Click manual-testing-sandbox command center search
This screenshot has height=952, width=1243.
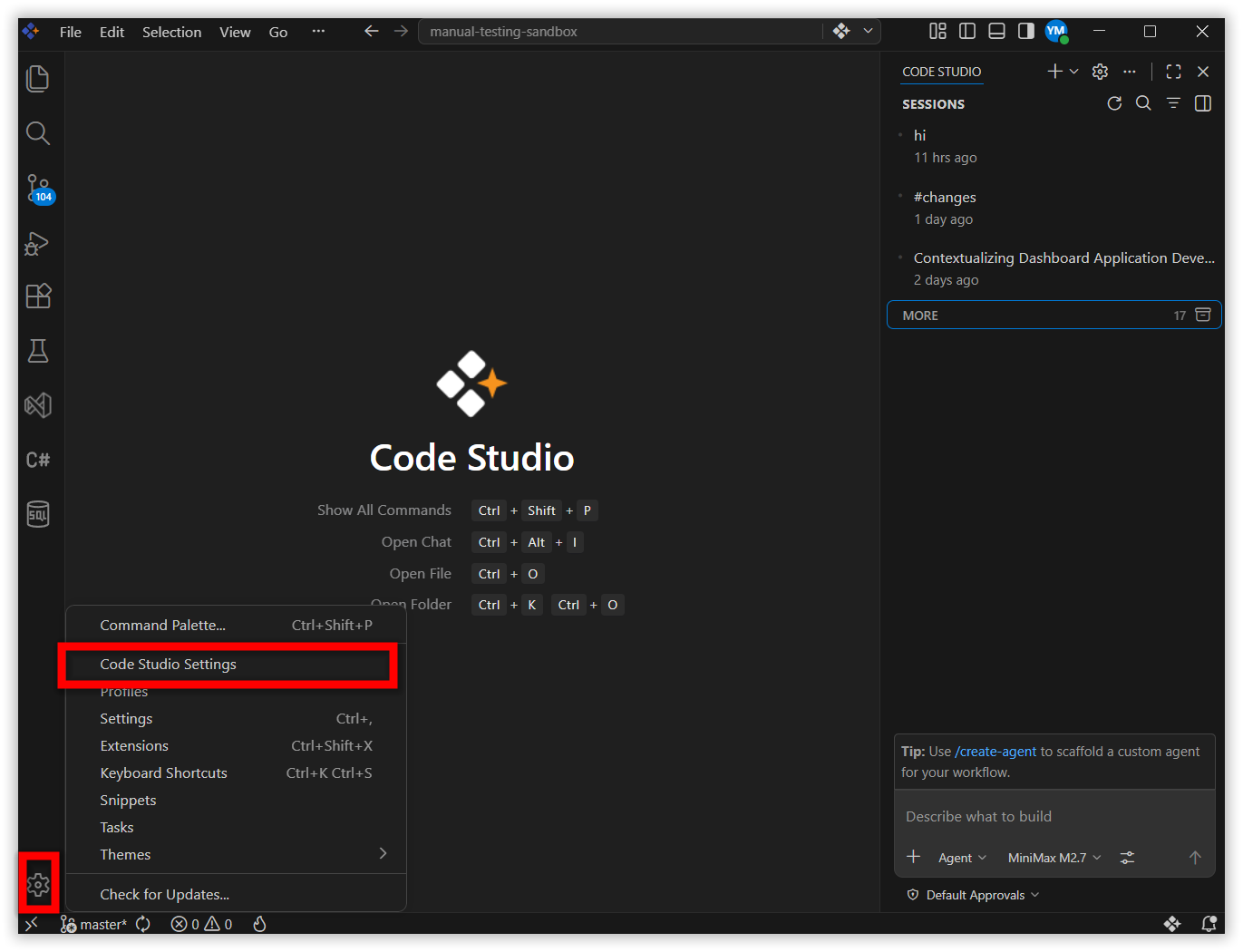(620, 32)
